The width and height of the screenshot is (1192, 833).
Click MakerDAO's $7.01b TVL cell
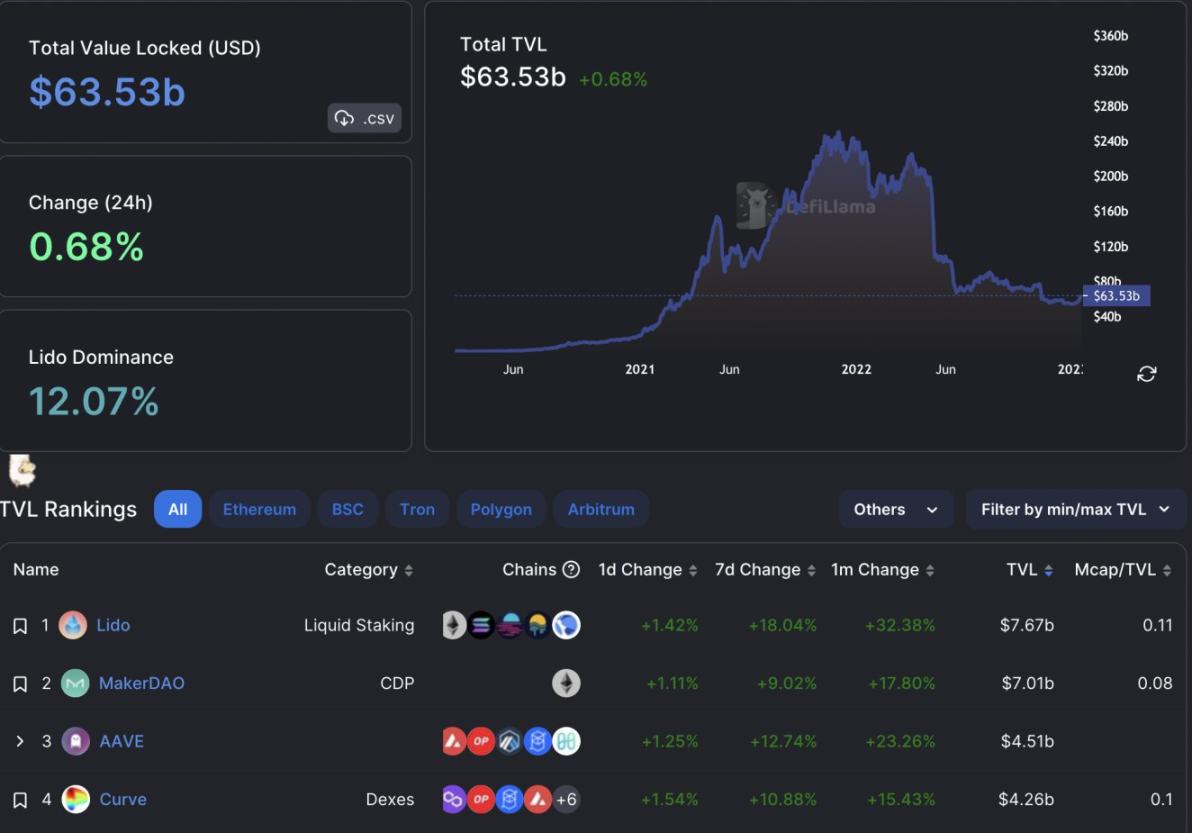pyautogui.click(x=1028, y=683)
